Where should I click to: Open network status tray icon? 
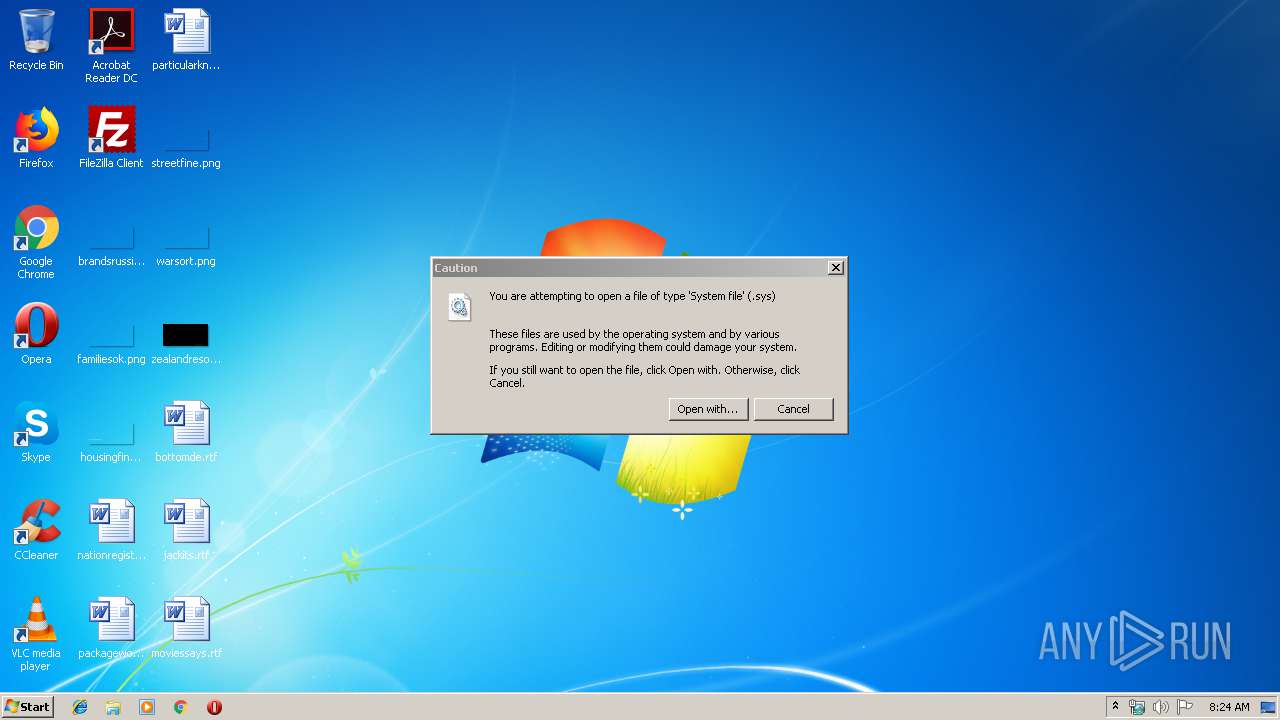(1137, 707)
